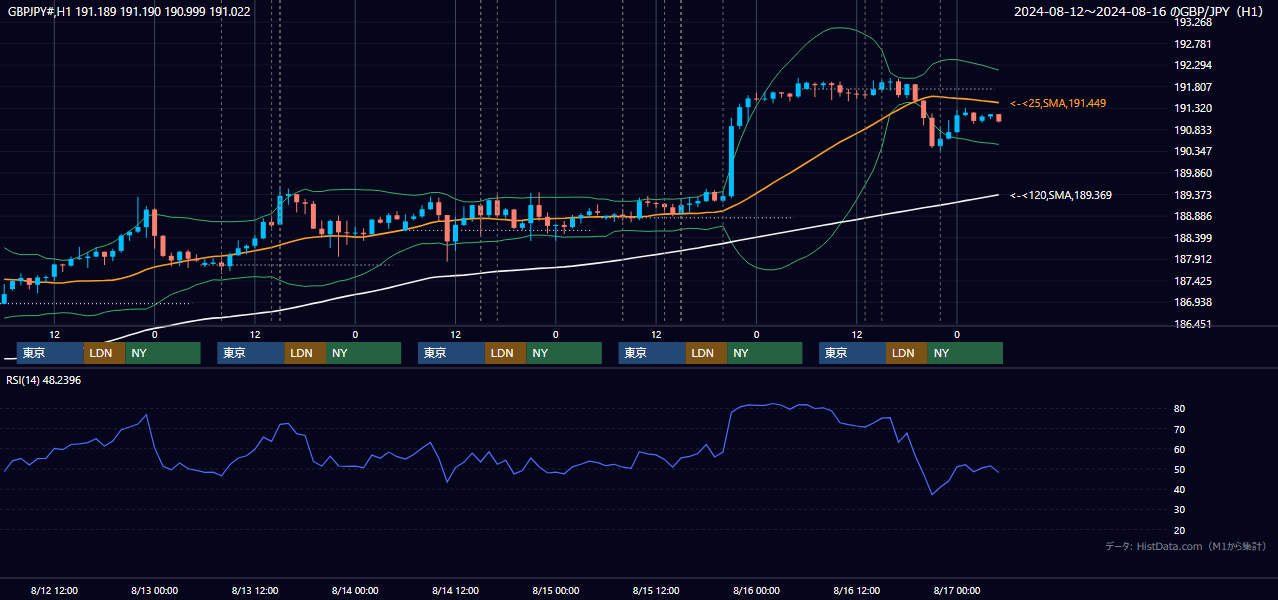Select the NY session box for 8/15
Viewport: 1278px width, 600px height.
(x=765, y=353)
